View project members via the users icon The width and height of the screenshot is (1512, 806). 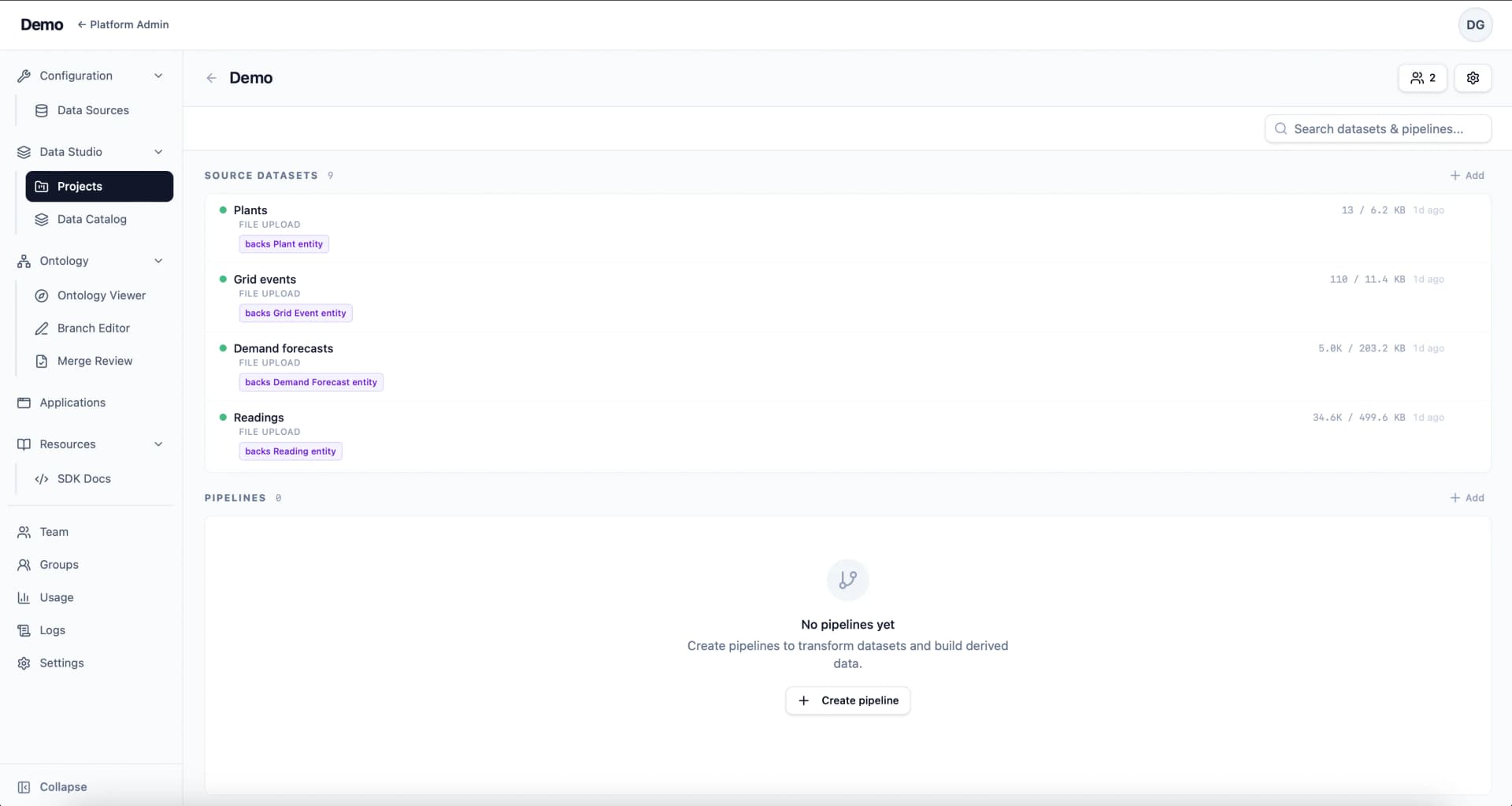click(1422, 77)
